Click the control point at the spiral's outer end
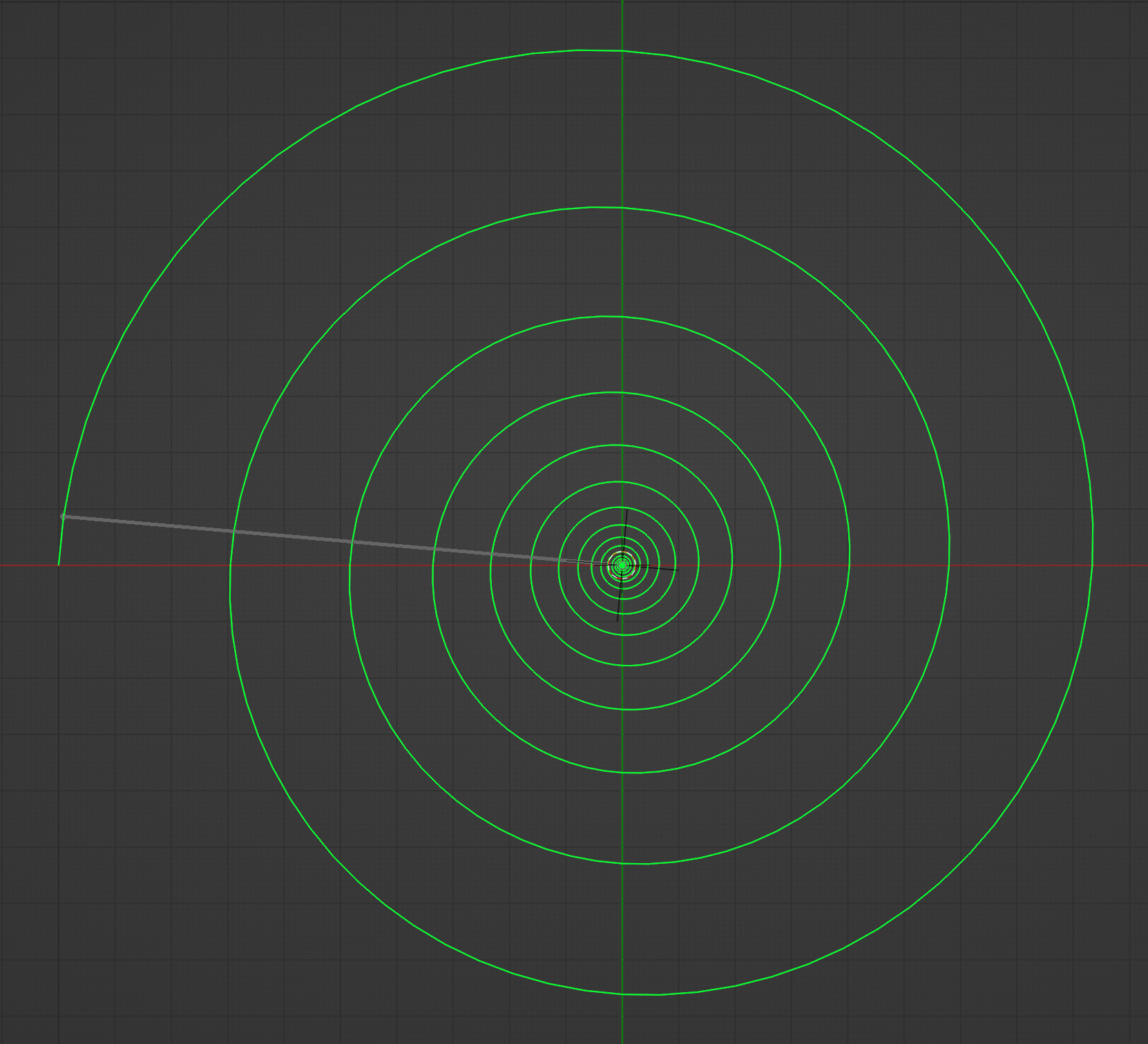1148x1044 pixels. (x=63, y=514)
